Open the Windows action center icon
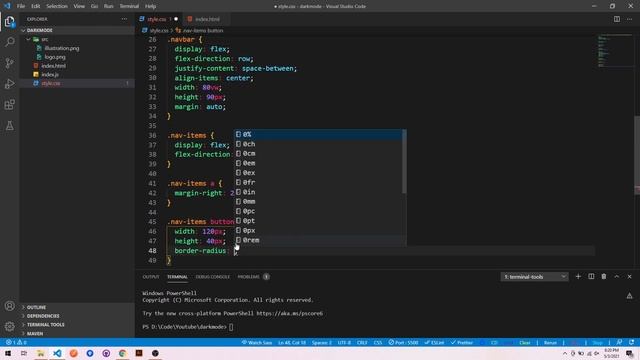This screenshot has width=640, height=360. 630,353
